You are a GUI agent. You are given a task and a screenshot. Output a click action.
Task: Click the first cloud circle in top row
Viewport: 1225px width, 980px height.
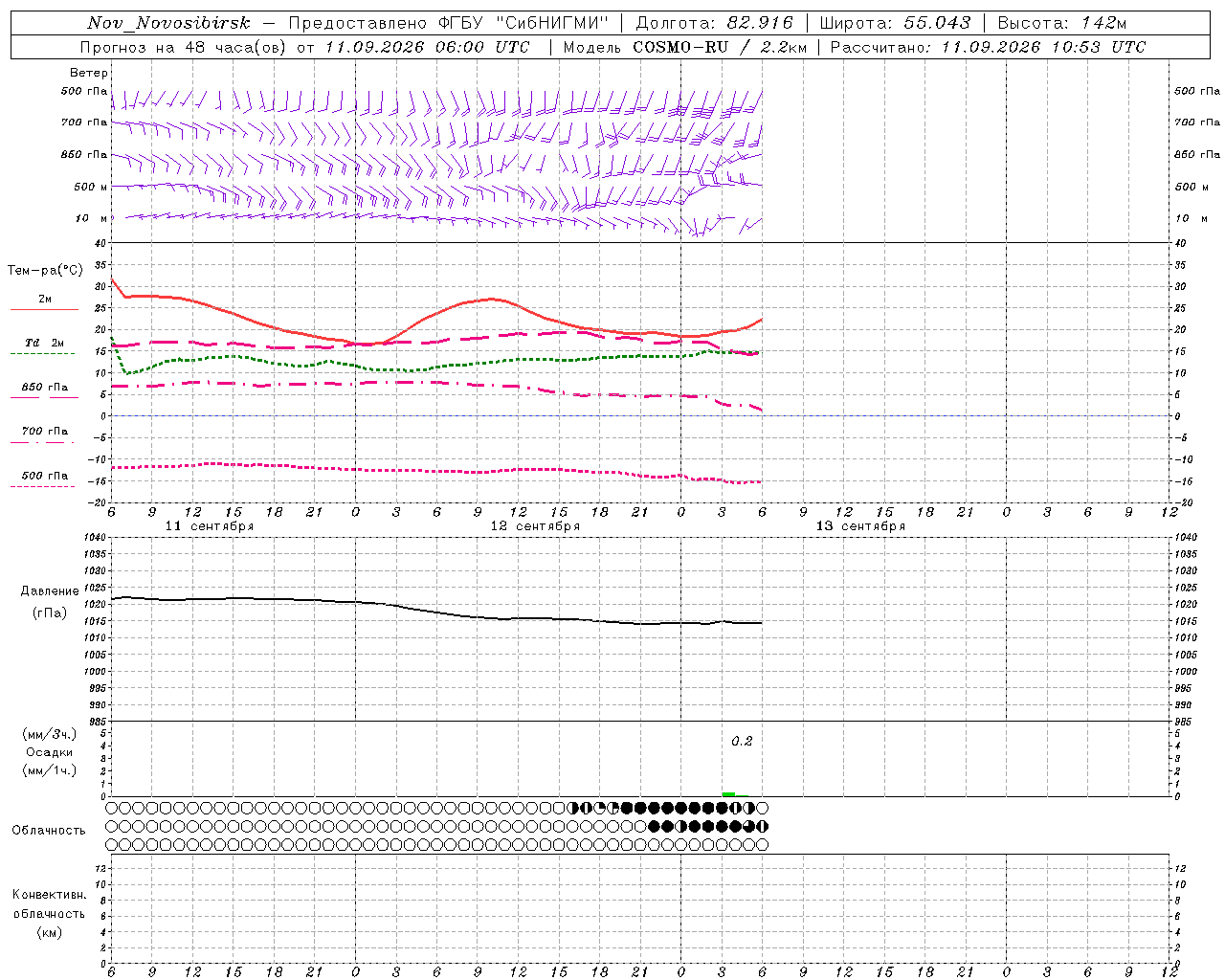(x=112, y=808)
